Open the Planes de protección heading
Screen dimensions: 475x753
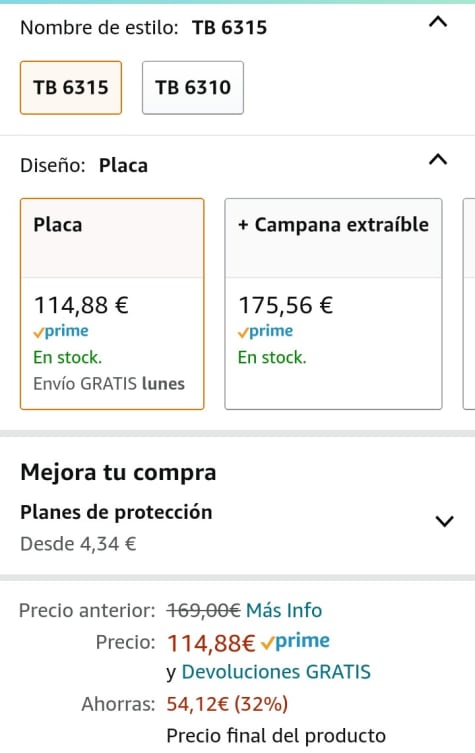[116, 512]
